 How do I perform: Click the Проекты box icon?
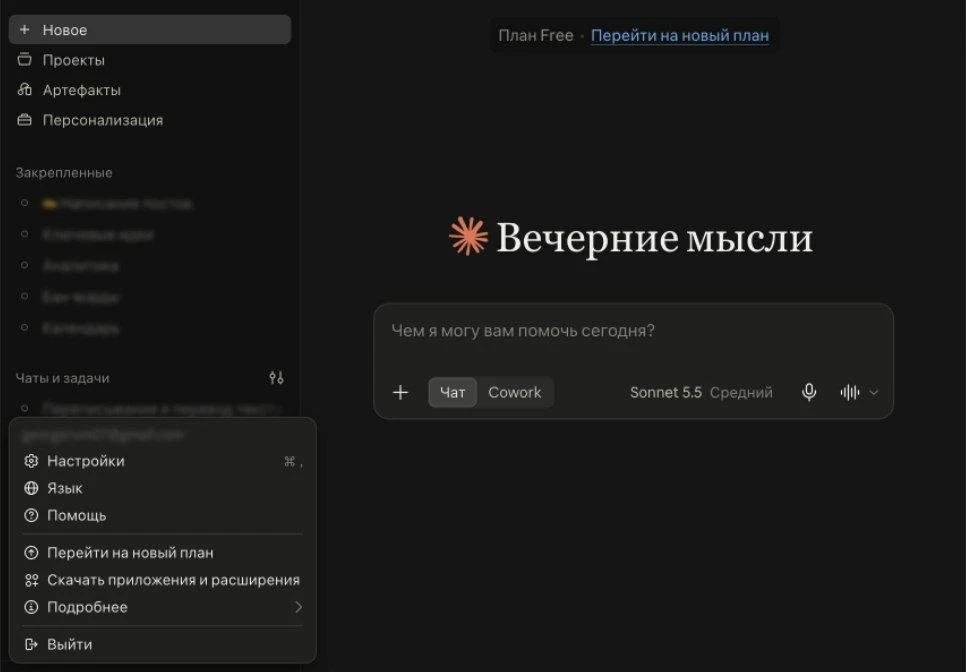click(25, 59)
